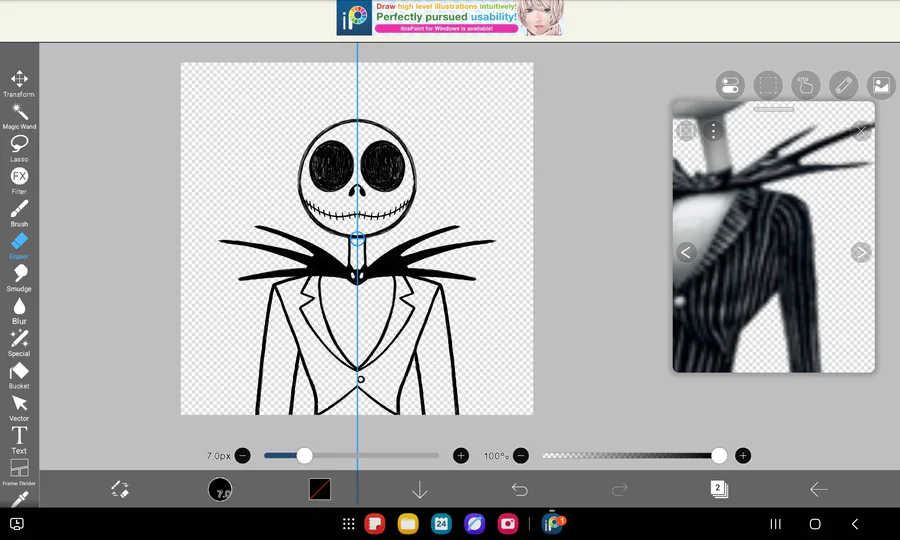Click the ibisPaint advertisement banner

pos(450,18)
